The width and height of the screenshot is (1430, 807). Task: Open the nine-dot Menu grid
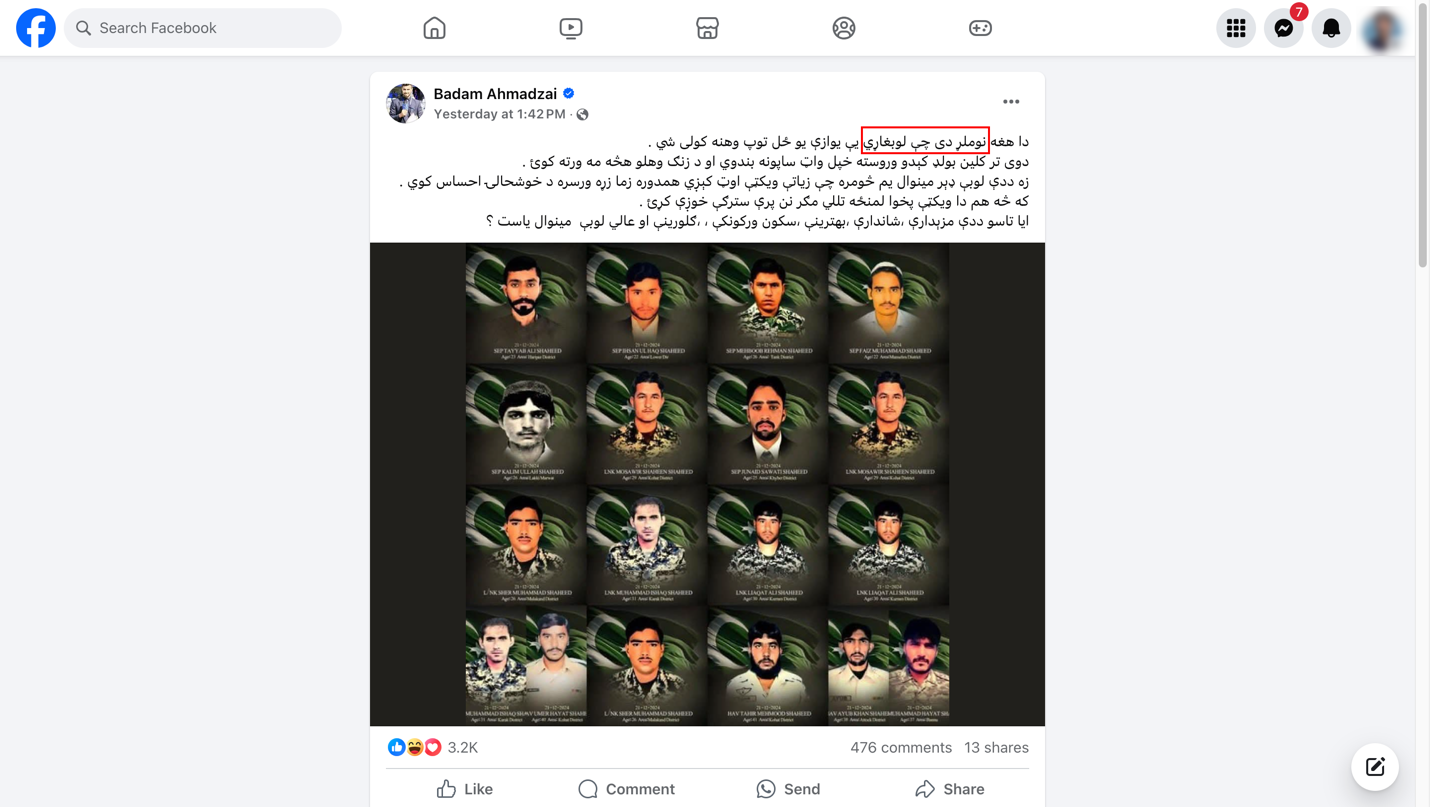coord(1236,28)
